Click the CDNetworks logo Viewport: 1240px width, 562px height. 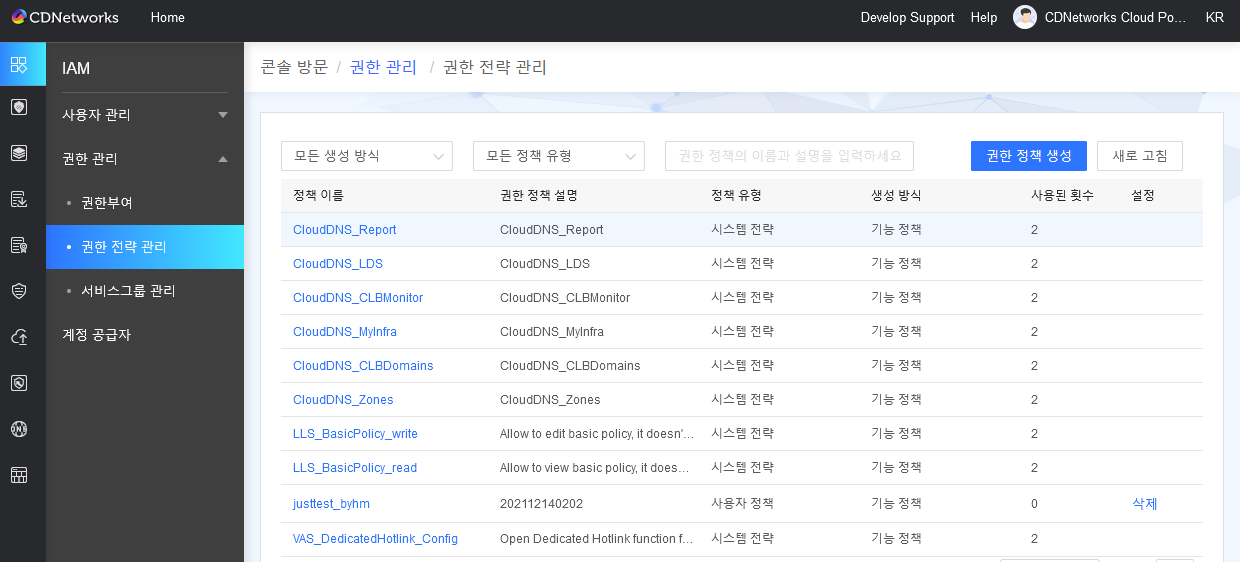(65, 17)
